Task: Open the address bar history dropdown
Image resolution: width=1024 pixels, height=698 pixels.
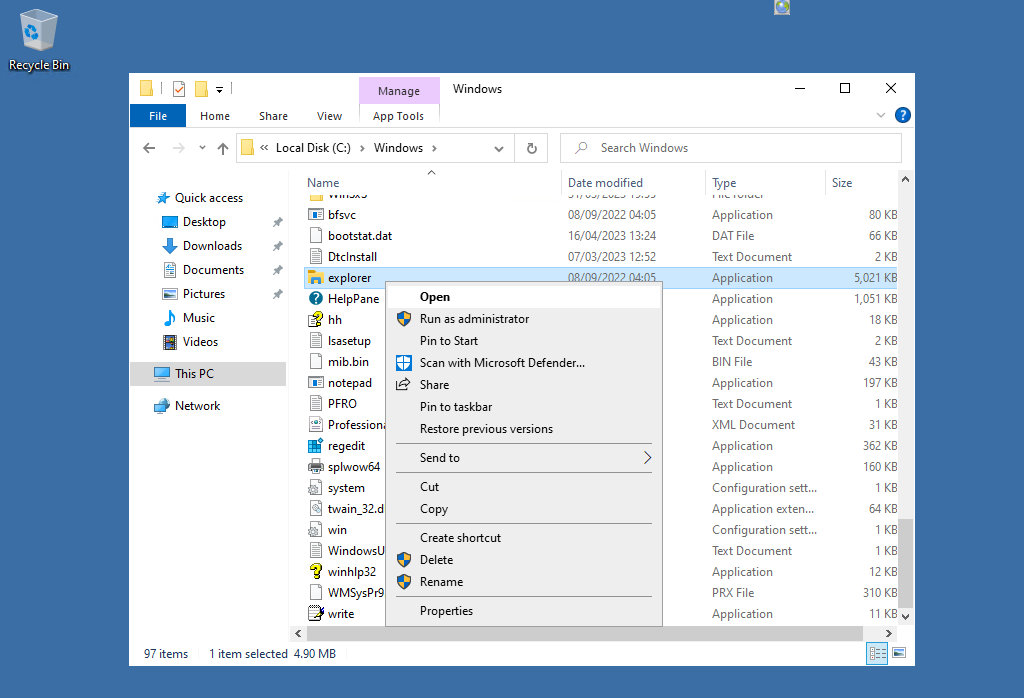Action: pyautogui.click(x=499, y=148)
